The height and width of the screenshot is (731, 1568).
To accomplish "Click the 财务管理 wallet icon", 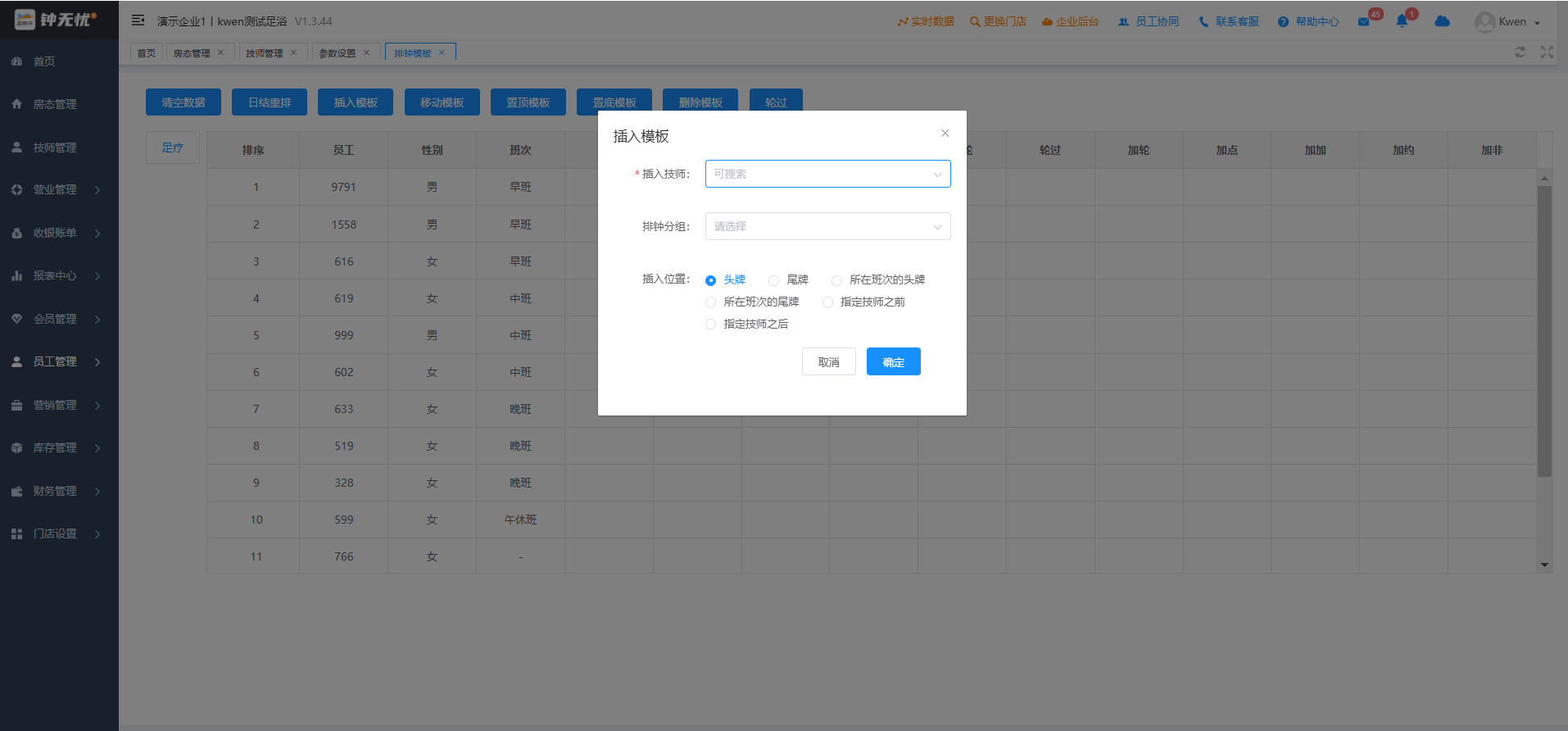I will pos(16,491).
